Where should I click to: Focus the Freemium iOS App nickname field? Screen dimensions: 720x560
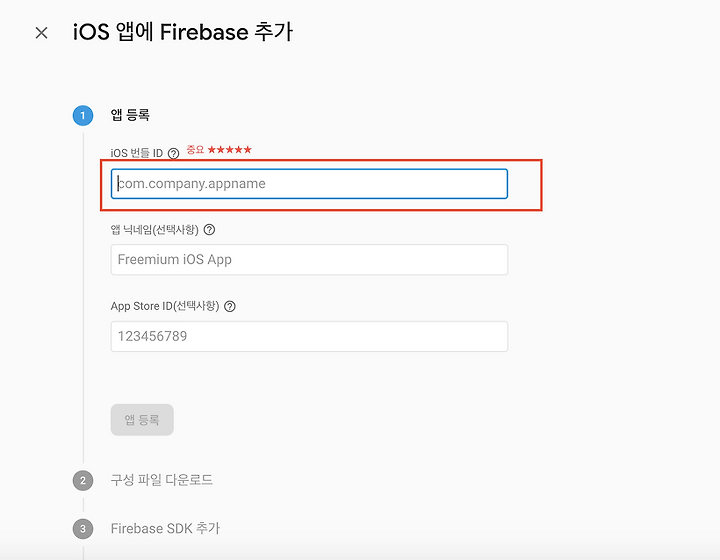pyautogui.click(x=309, y=260)
